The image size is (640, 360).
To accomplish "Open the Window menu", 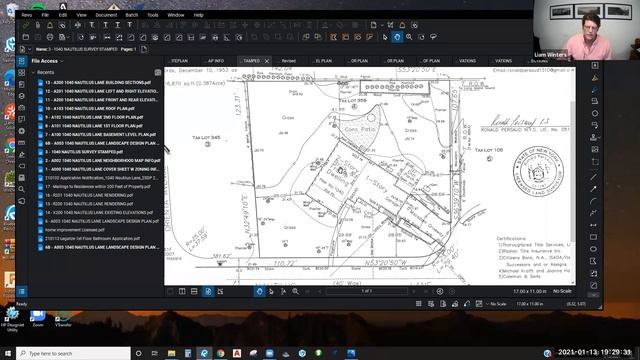I will (176, 15).
